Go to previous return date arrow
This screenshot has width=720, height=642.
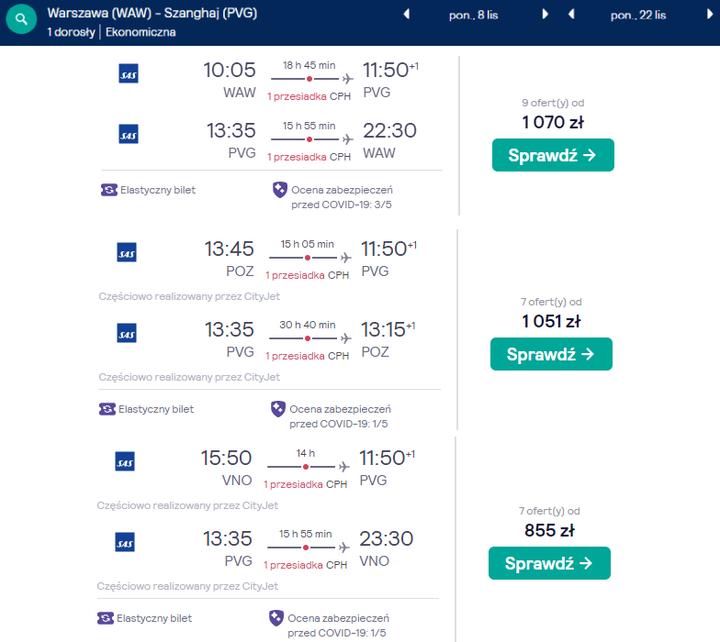click(571, 15)
